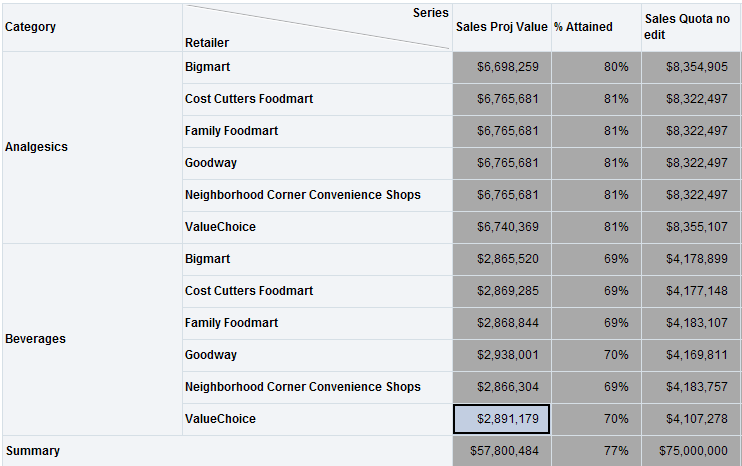This screenshot has width=742, height=466.
Task: Select the $4,183,757 quota cell
Action: [691, 387]
